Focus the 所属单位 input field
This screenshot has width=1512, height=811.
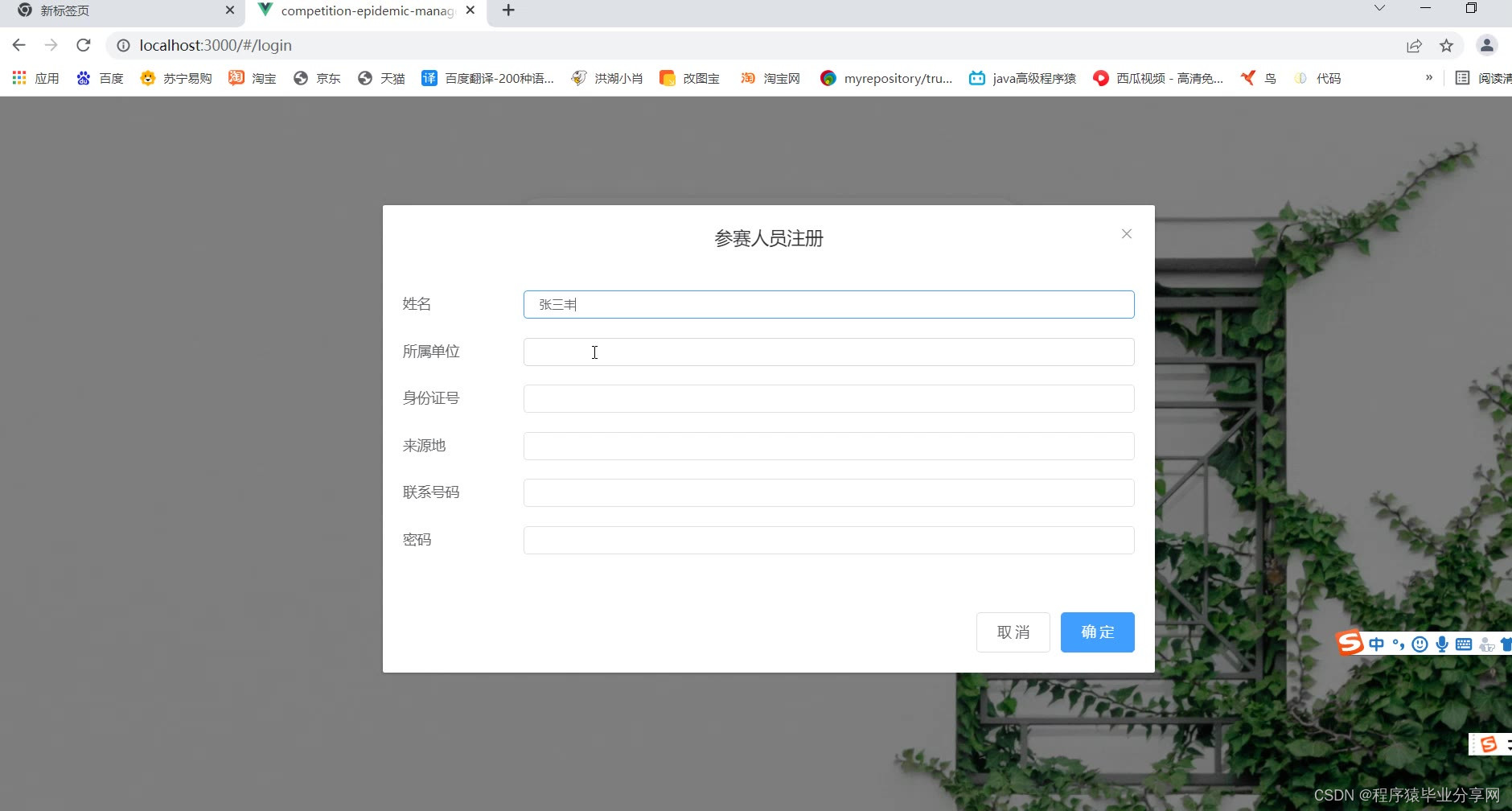coord(828,352)
